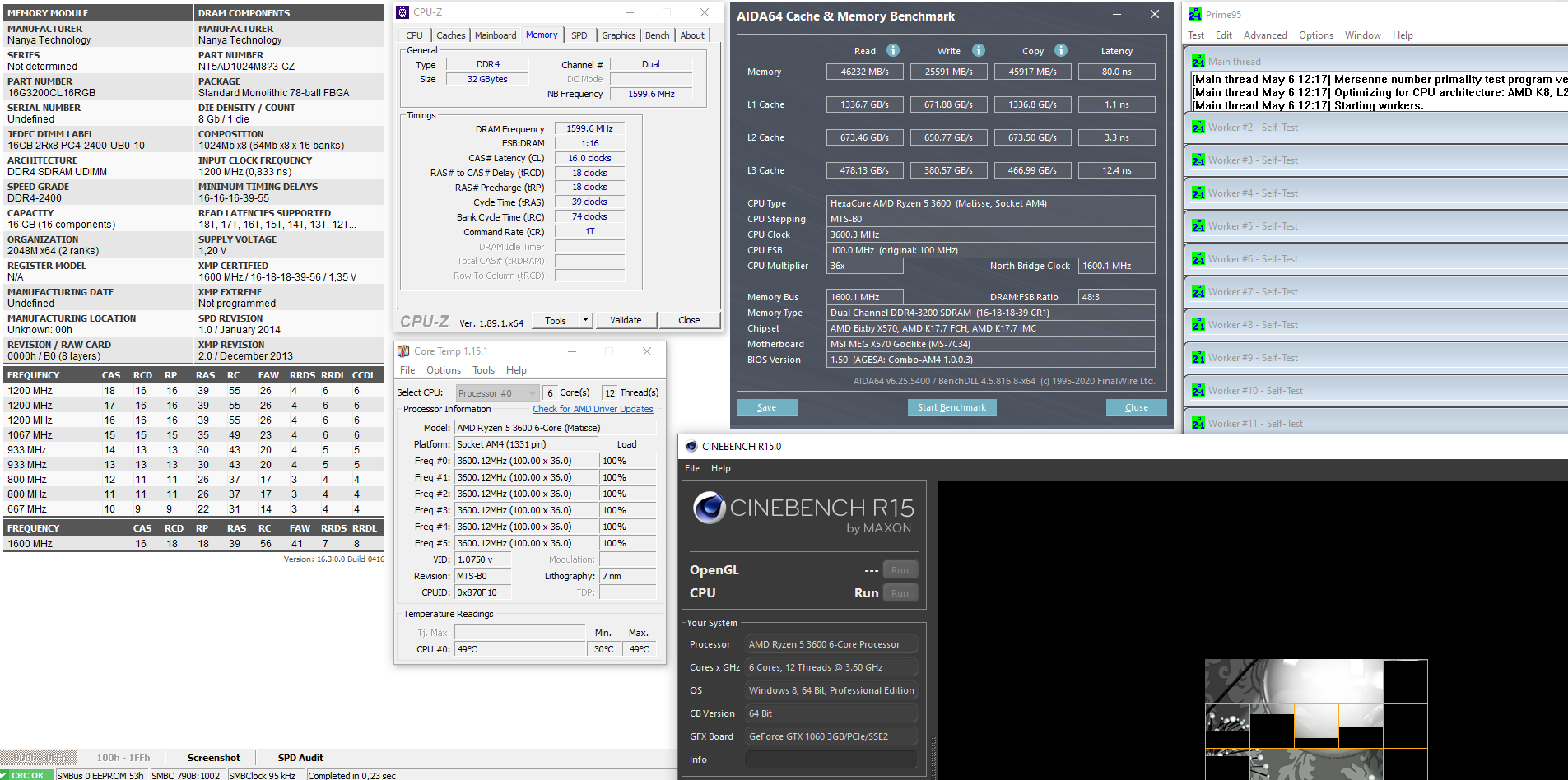Click the Worker #10 Self-Test window icon
The width and height of the screenshot is (1568, 780).
pyautogui.click(x=1198, y=390)
